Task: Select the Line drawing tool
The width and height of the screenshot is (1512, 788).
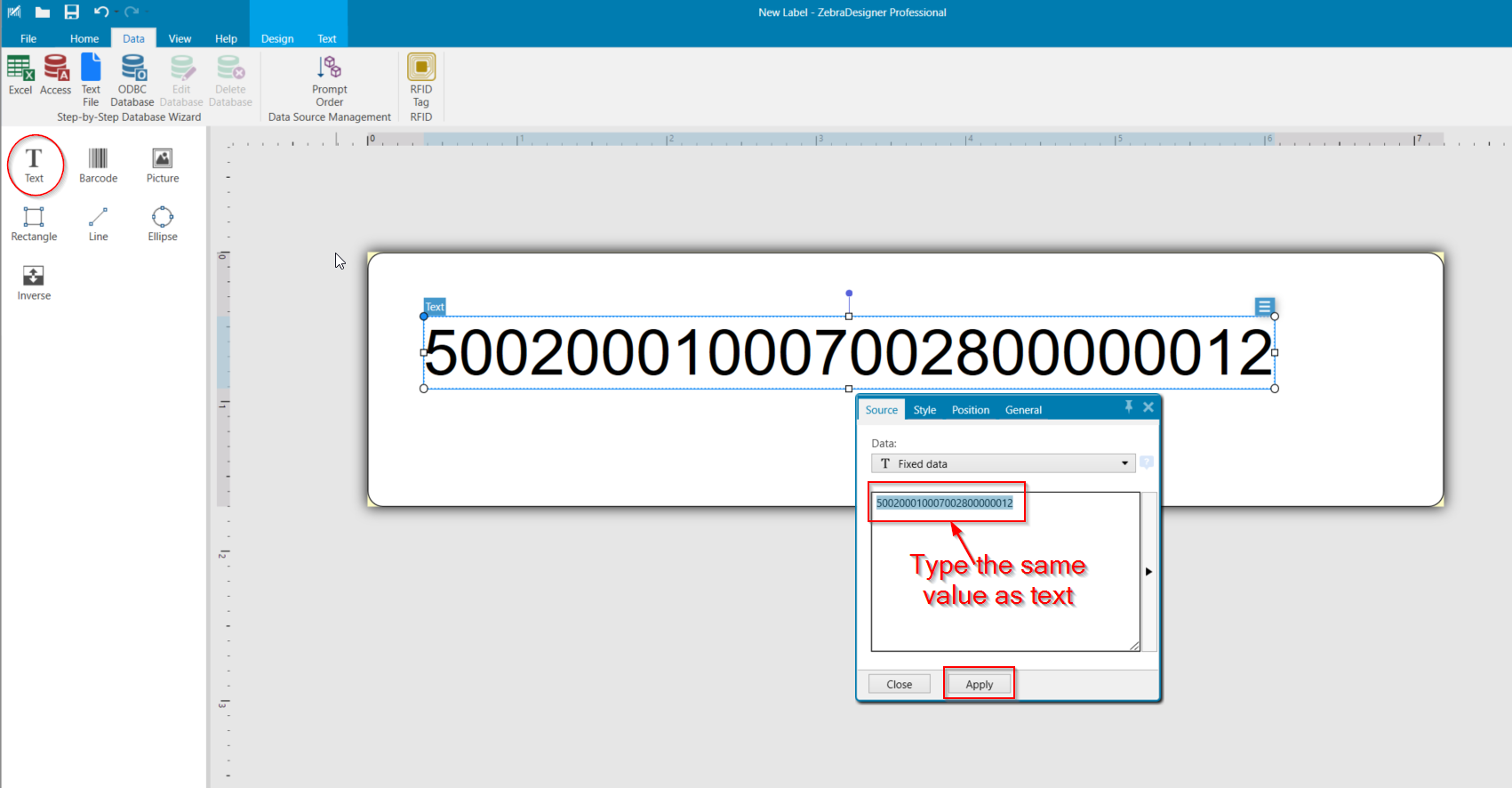Action: [98, 223]
